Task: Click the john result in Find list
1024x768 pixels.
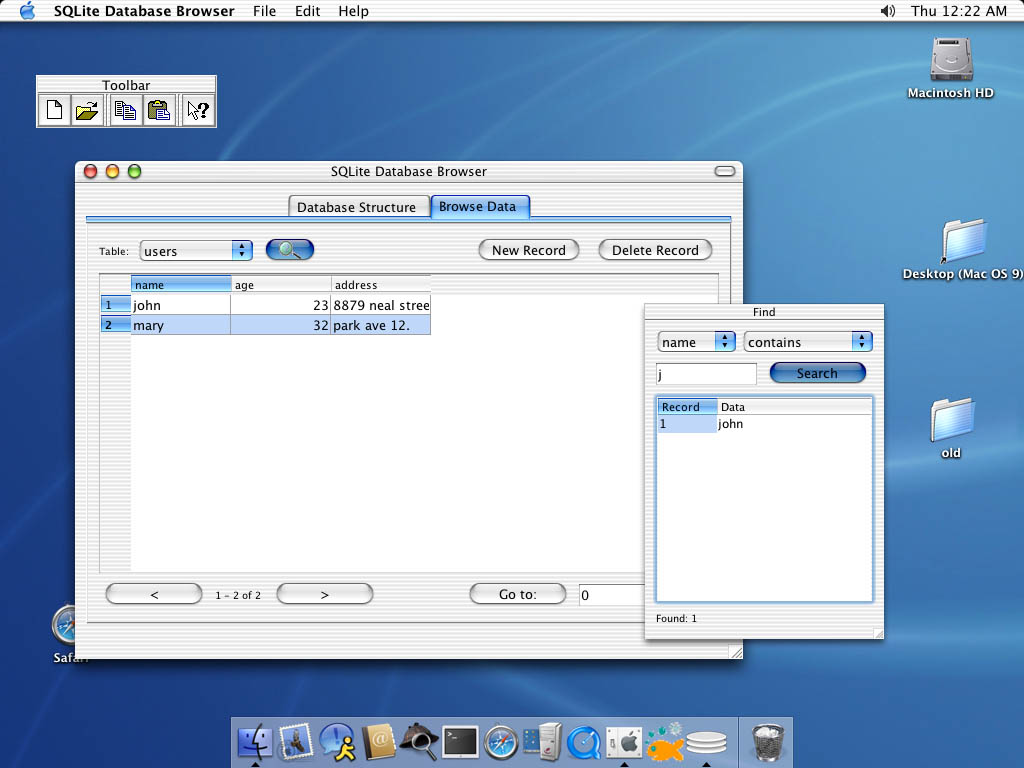Action: (x=730, y=424)
